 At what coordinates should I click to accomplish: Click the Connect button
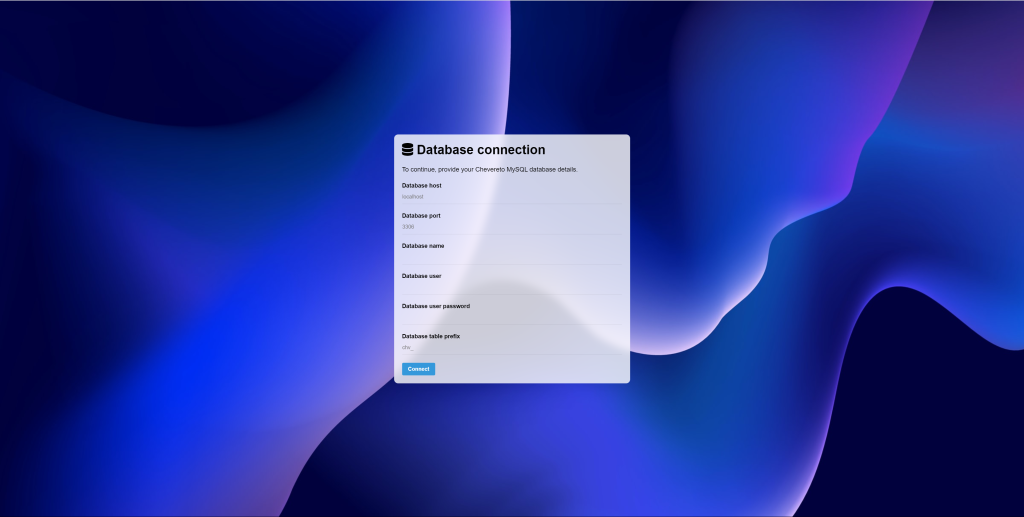[x=418, y=369]
